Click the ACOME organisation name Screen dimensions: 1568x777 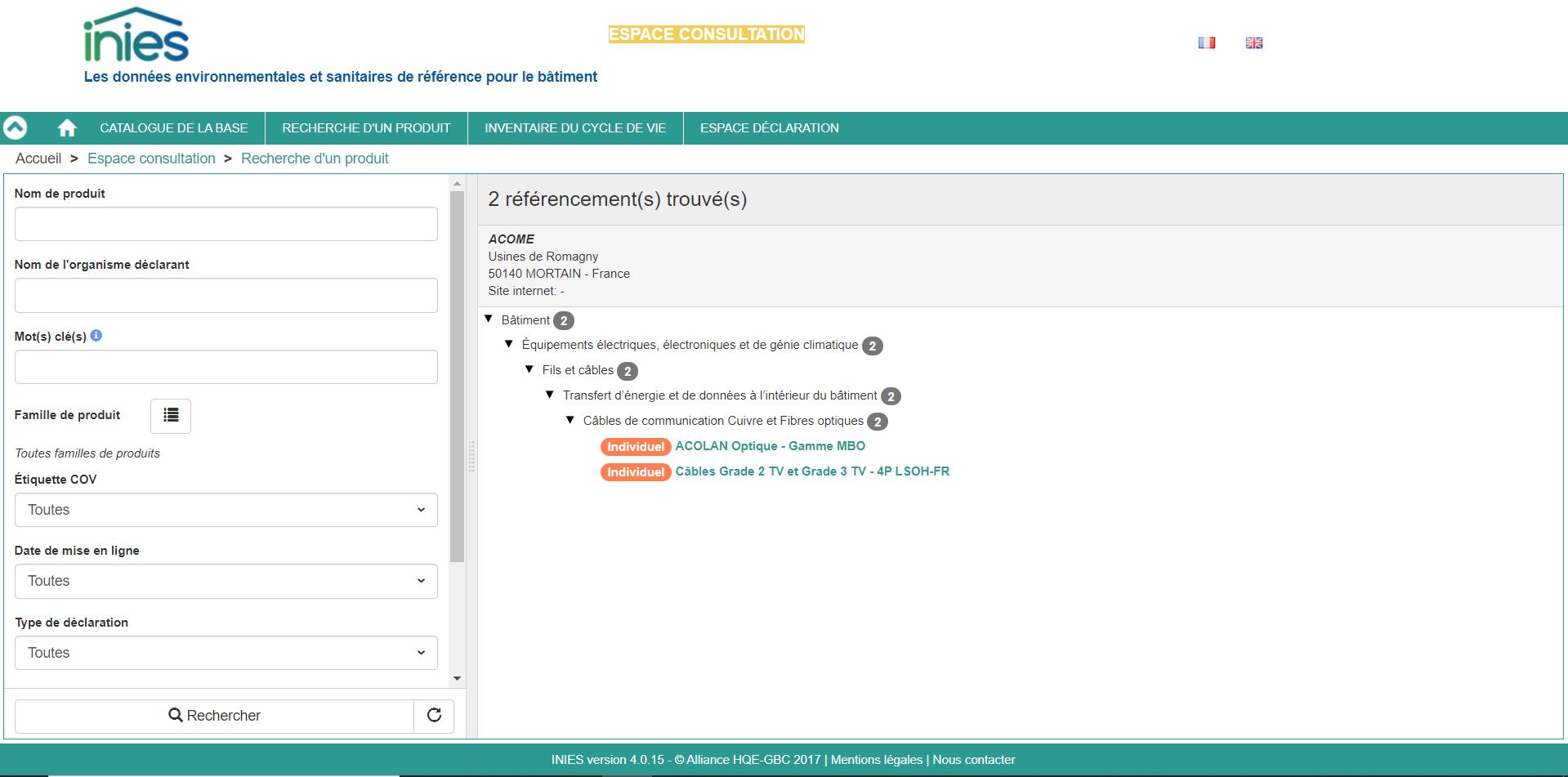click(x=511, y=239)
